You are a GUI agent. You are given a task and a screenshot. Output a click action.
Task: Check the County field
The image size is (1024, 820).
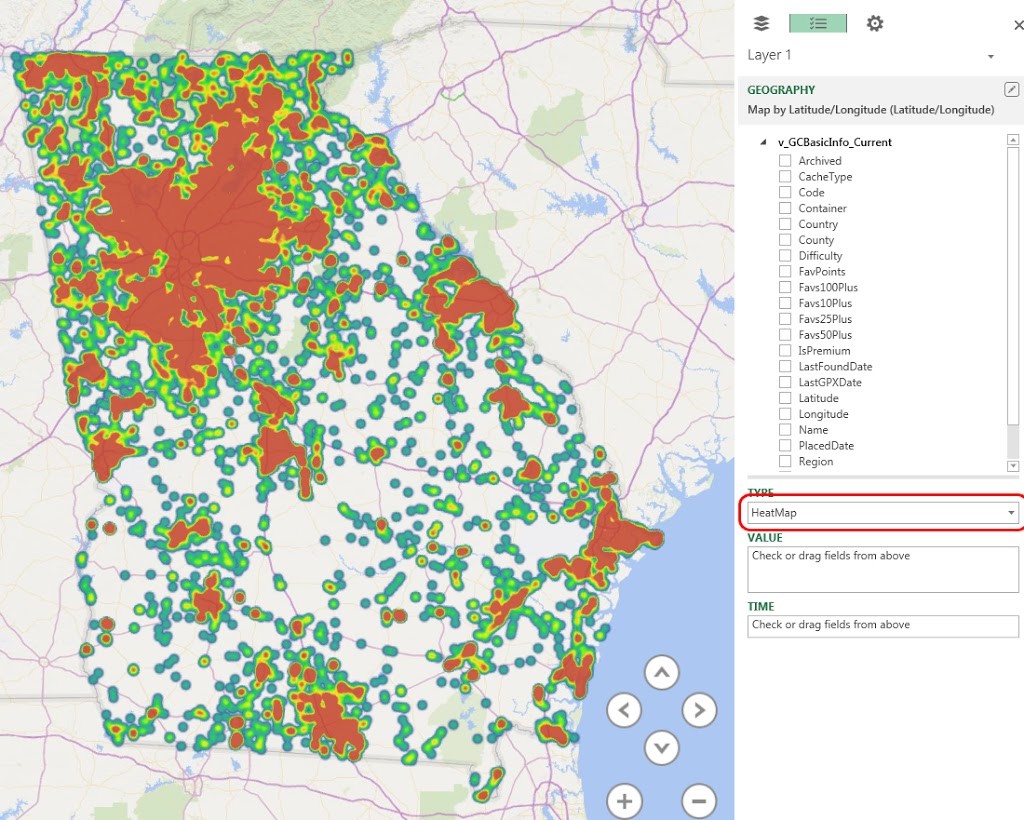785,240
